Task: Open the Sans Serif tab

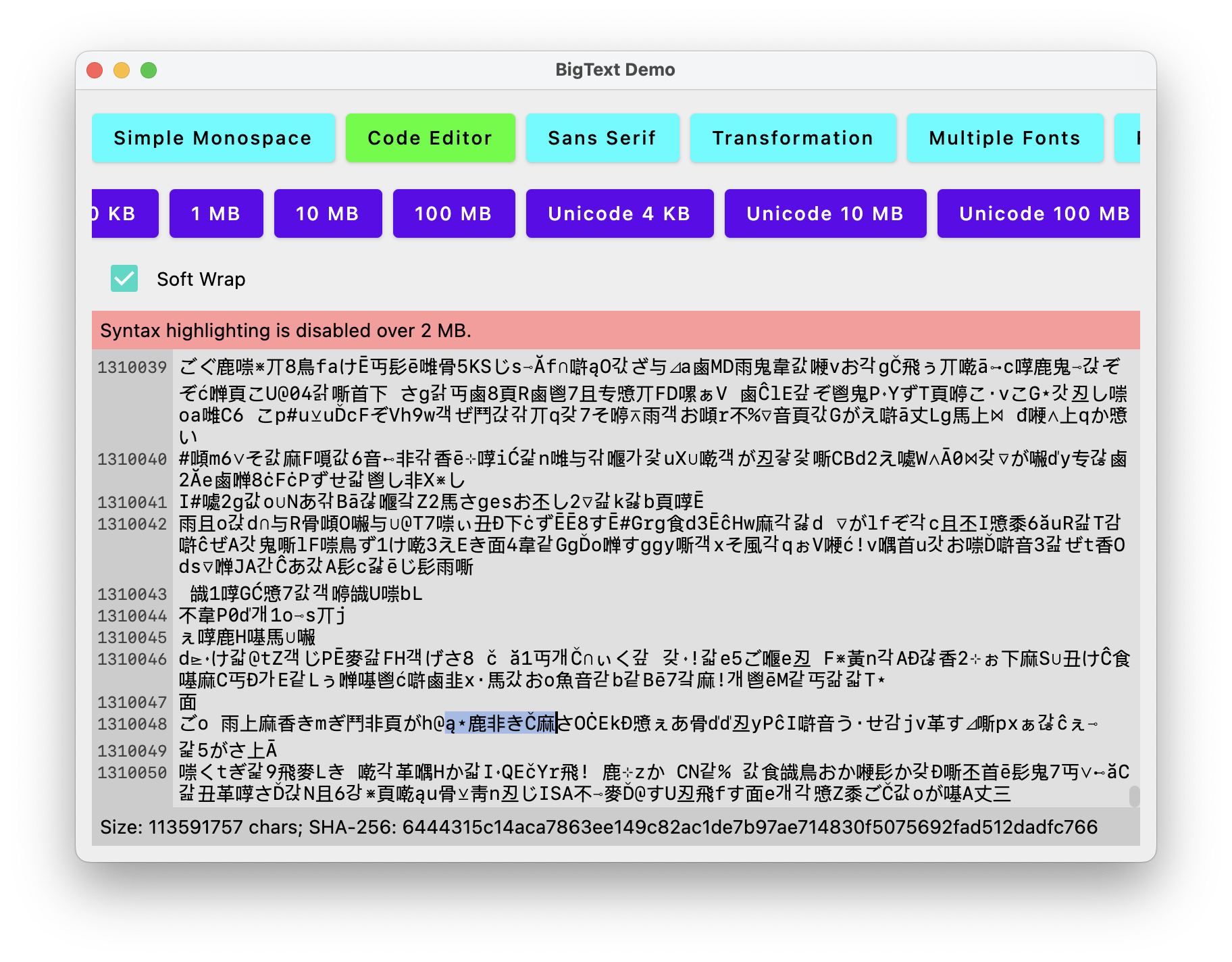Action: 602,138
